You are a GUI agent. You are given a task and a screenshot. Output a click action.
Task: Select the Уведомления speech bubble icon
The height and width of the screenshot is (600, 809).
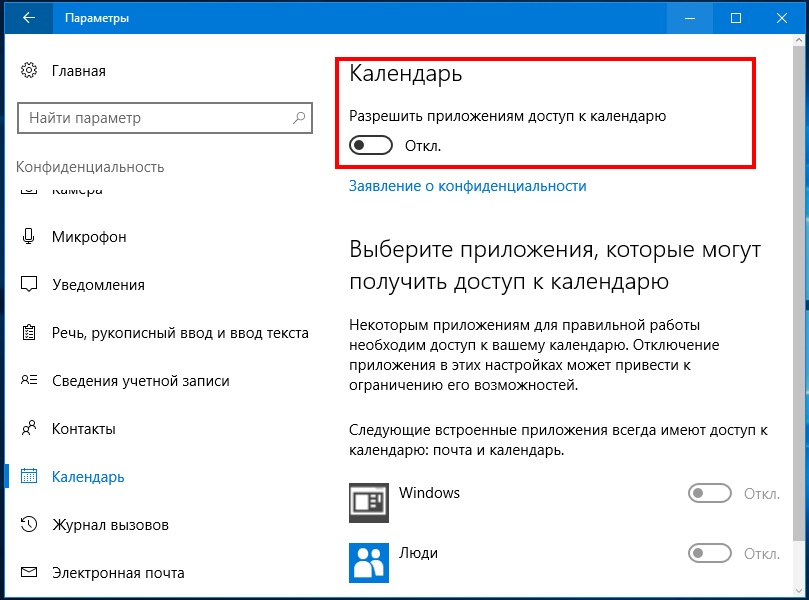pos(29,284)
